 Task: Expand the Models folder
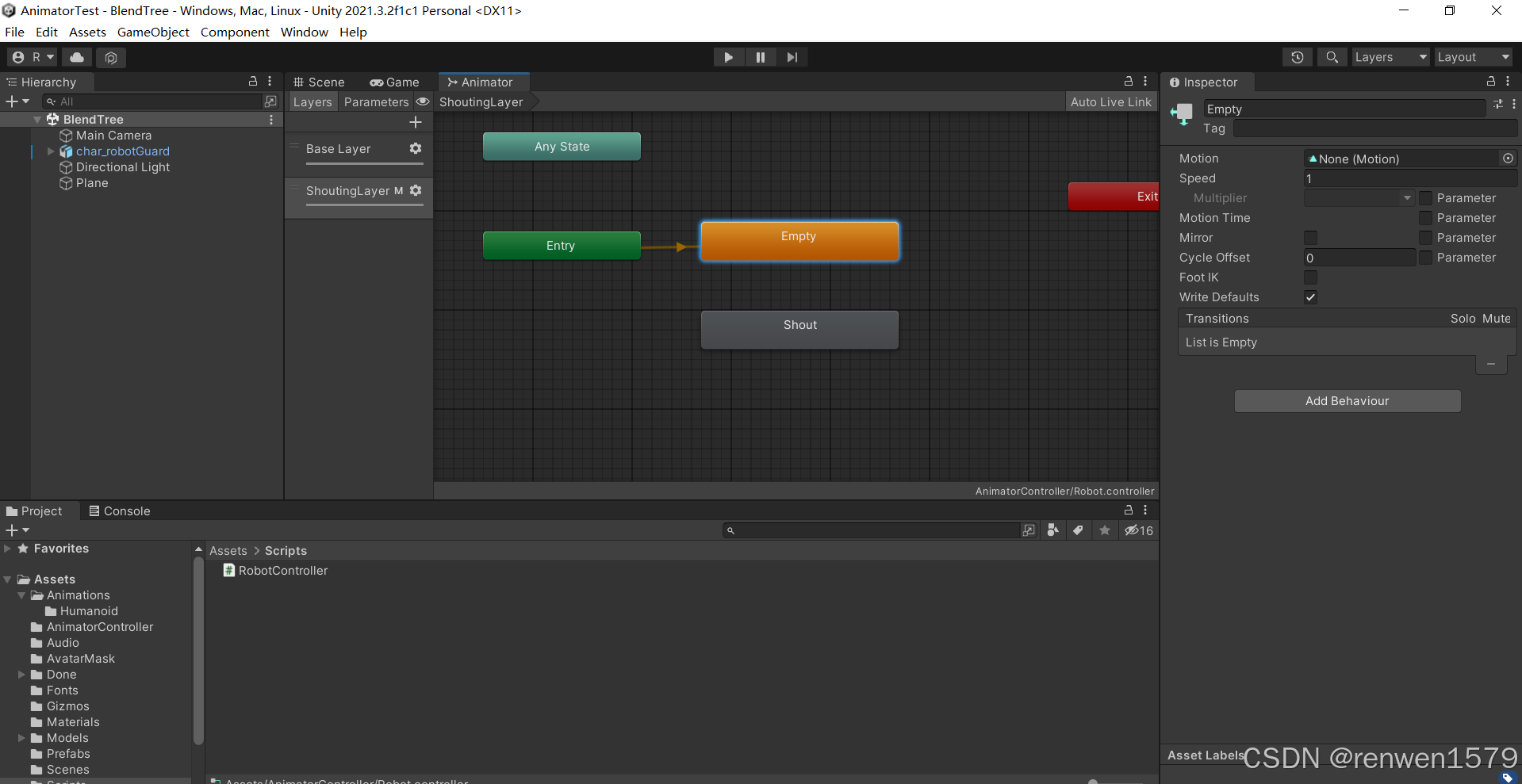coord(21,738)
